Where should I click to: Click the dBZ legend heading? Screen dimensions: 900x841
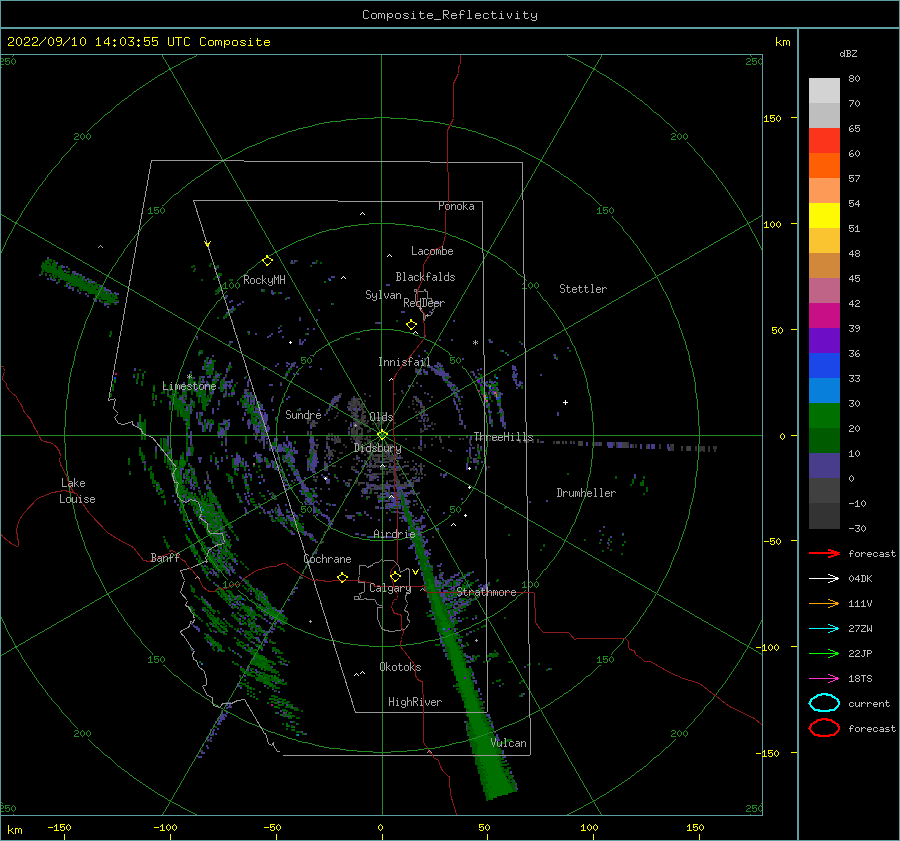848,53
